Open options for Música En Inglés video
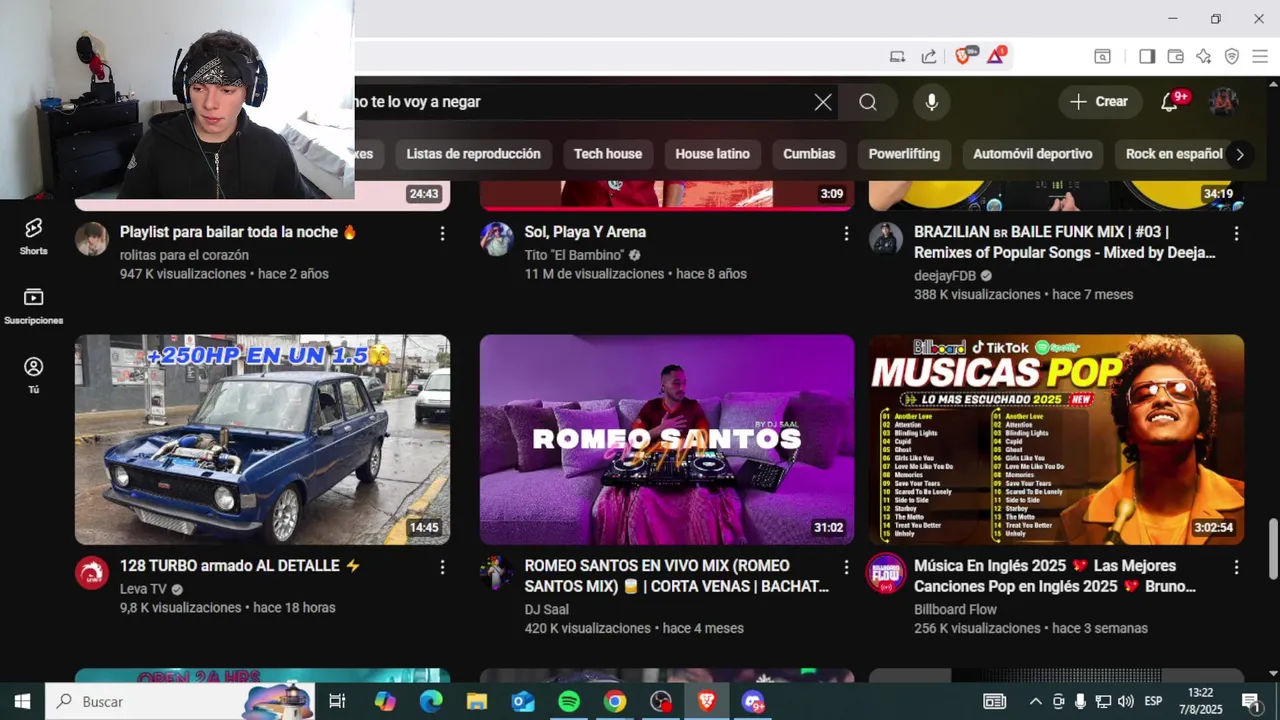 tap(1236, 568)
